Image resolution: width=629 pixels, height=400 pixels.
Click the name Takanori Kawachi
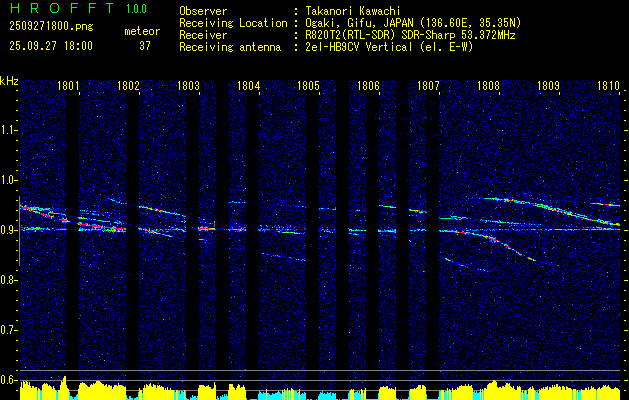click(353, 11)
